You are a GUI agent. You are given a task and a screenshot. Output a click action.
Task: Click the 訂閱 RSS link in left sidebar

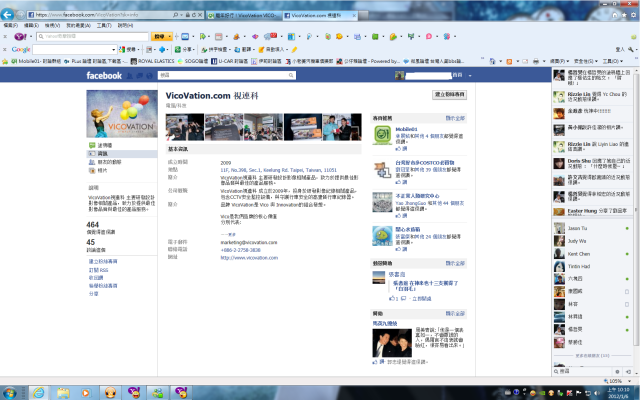pos(98,270)
